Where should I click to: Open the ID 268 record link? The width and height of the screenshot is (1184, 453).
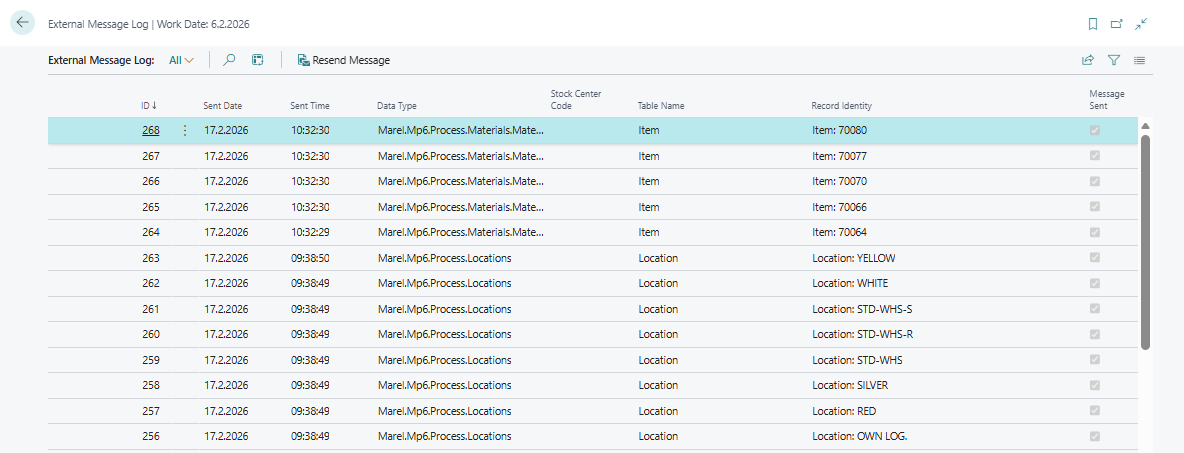[150, 130]
